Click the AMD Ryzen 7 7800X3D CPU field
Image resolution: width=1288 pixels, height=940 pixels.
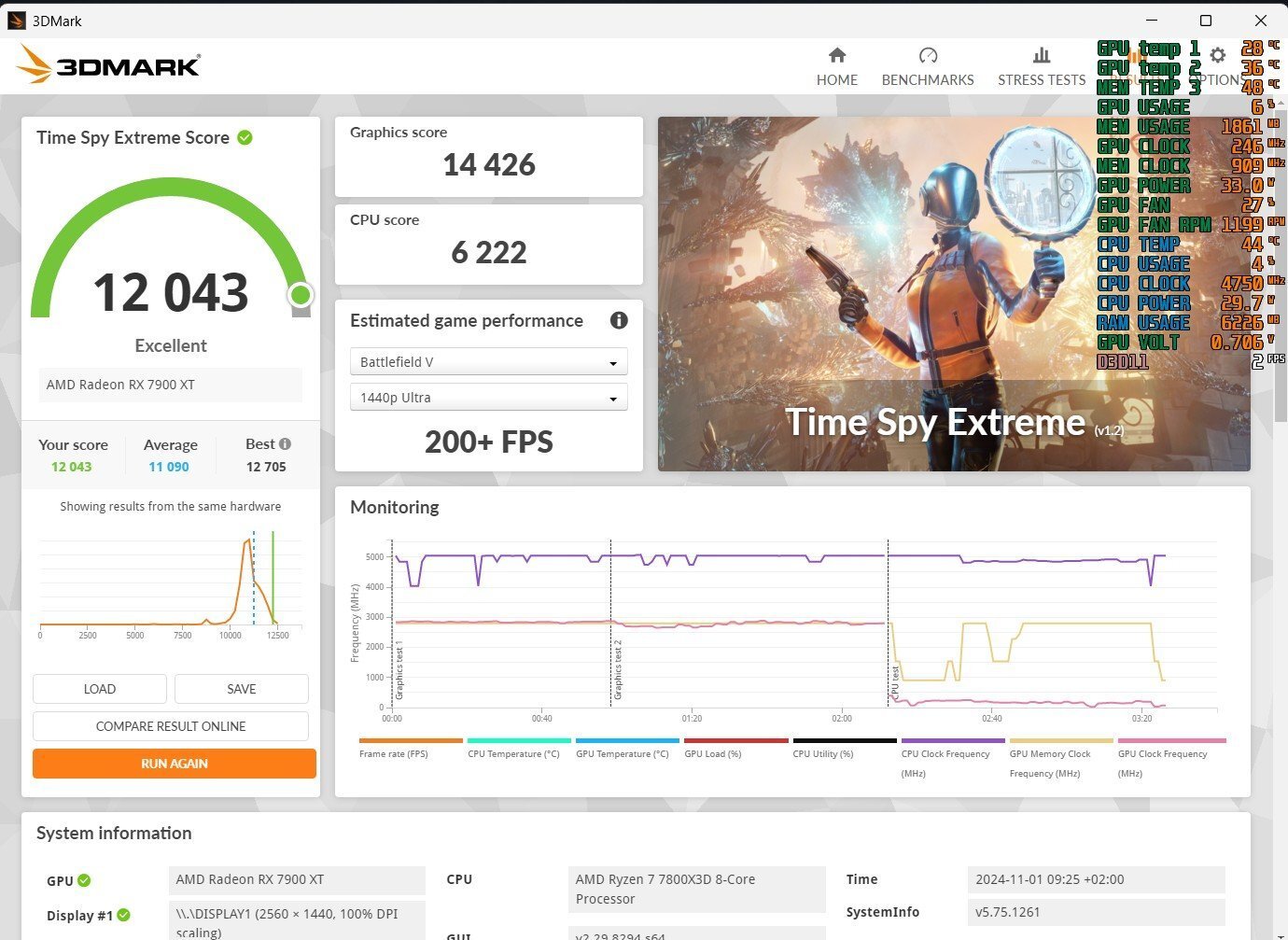click(697, 889)
